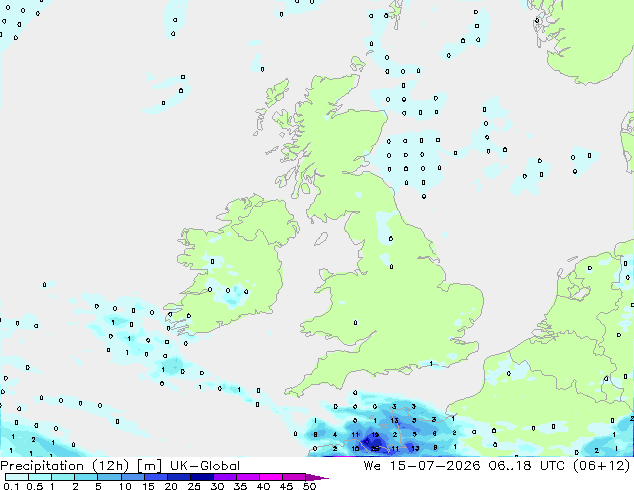Select the 30–35 purple legend swatch
This screenshot has height=490, width=634.
(225, 477)
